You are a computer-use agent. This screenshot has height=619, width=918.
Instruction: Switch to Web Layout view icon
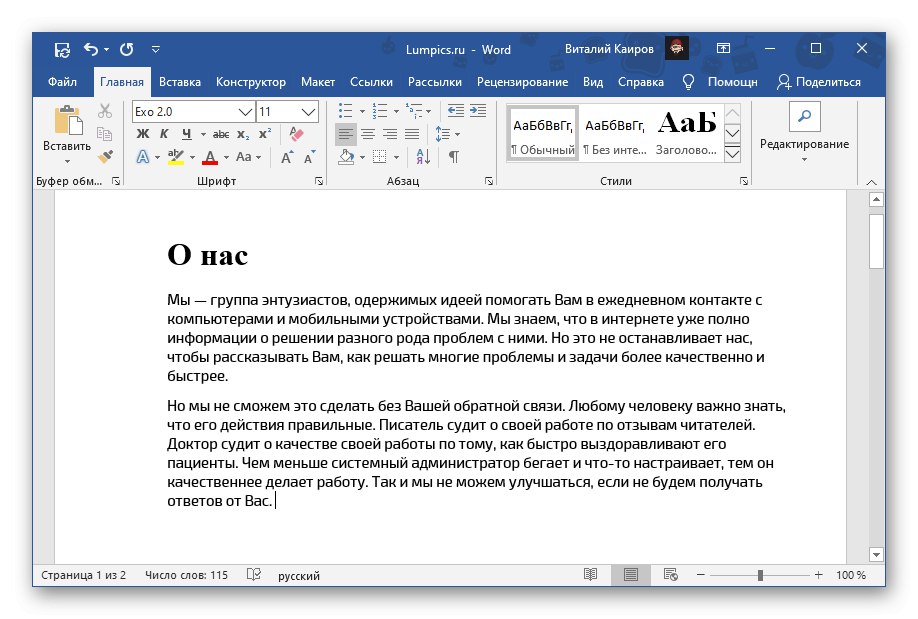(x=670, y=575)
